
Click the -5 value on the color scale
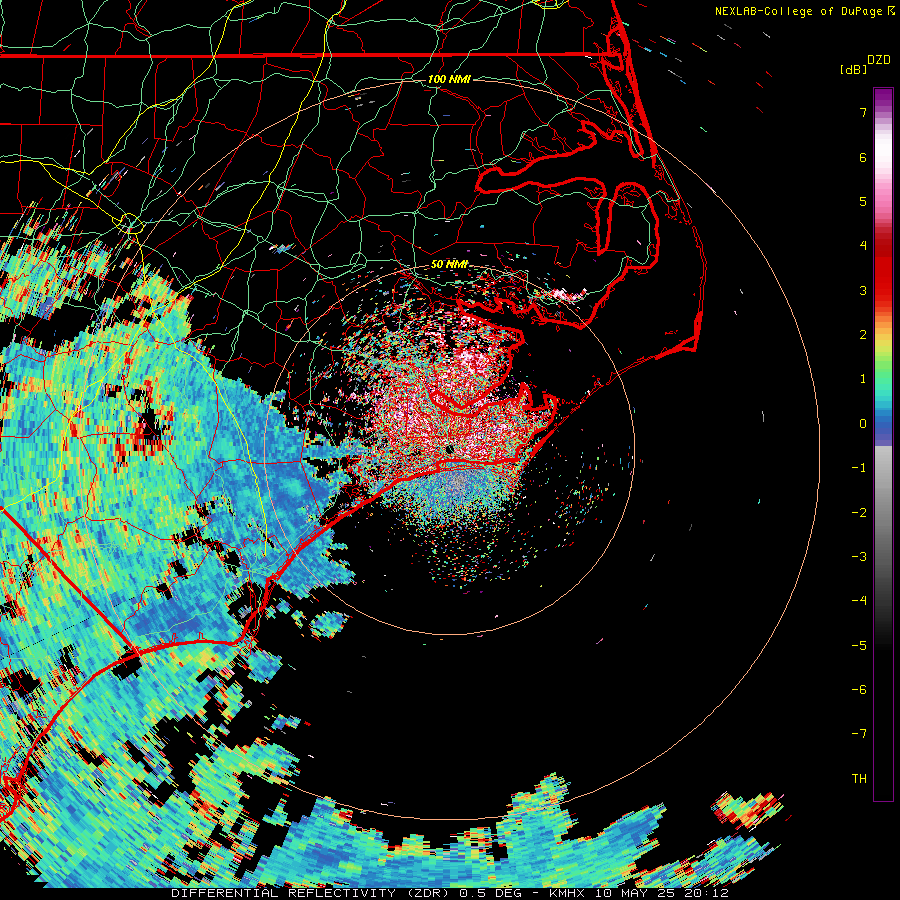click(859, 646)
